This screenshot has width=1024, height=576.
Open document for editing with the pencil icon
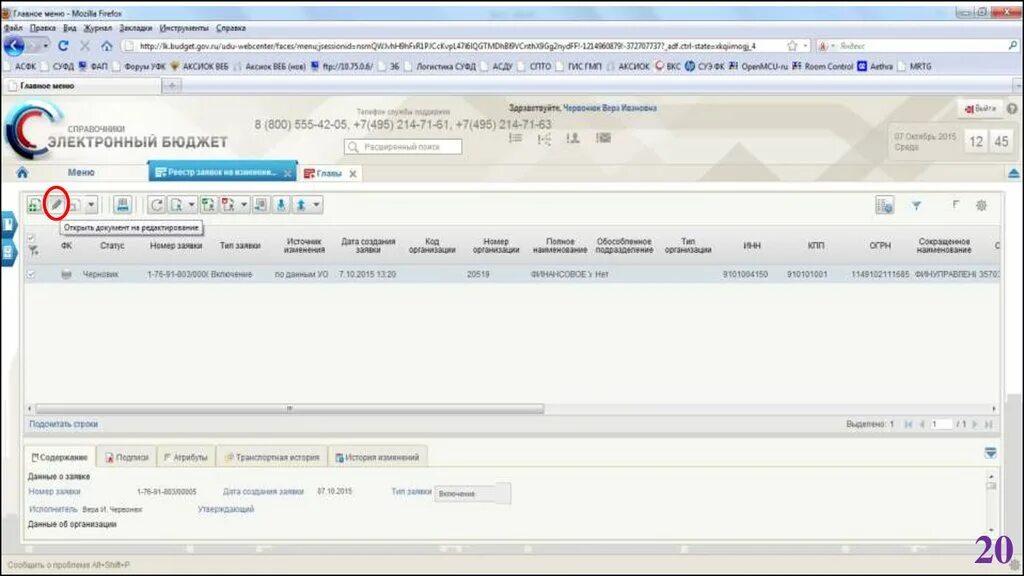point(57,205)
